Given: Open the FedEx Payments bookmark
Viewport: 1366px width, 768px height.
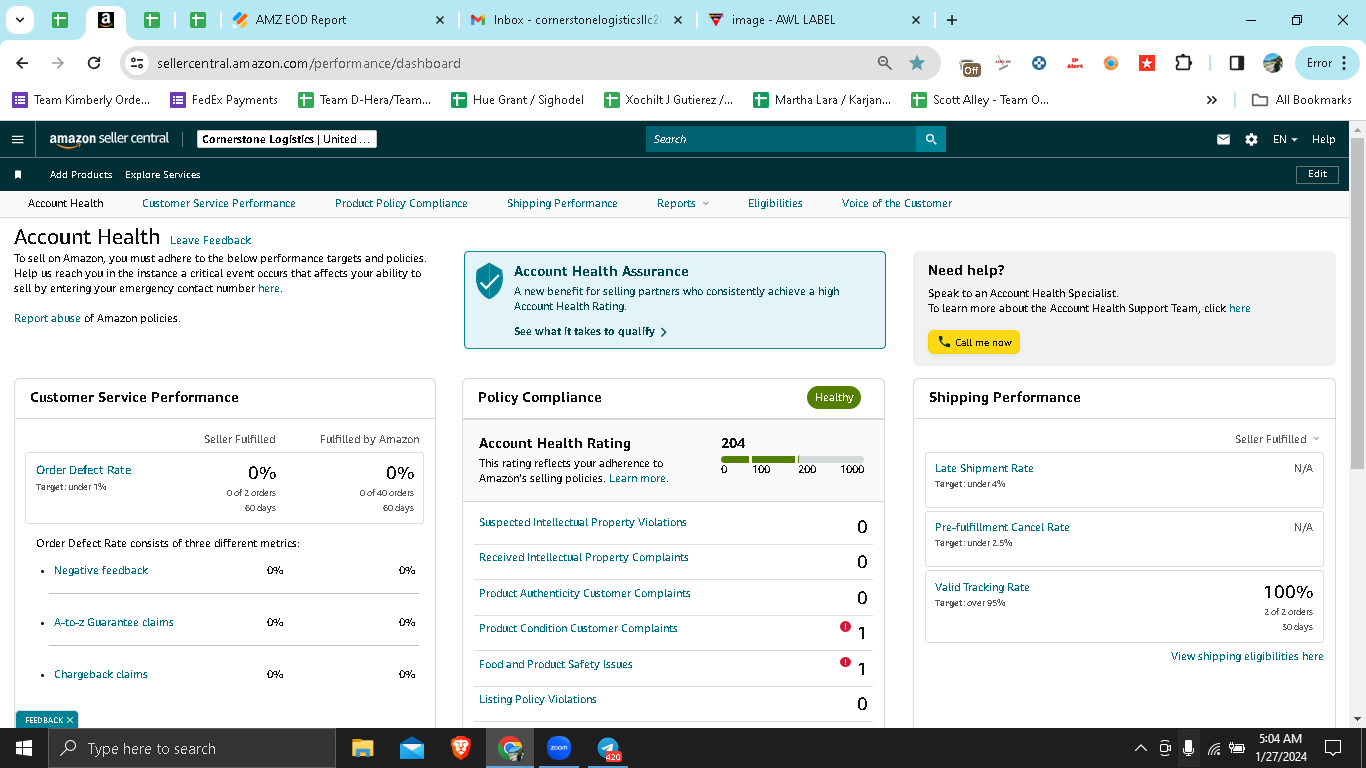Looking at the screenshot, I should pyautogui.click(x=224, y=100).
